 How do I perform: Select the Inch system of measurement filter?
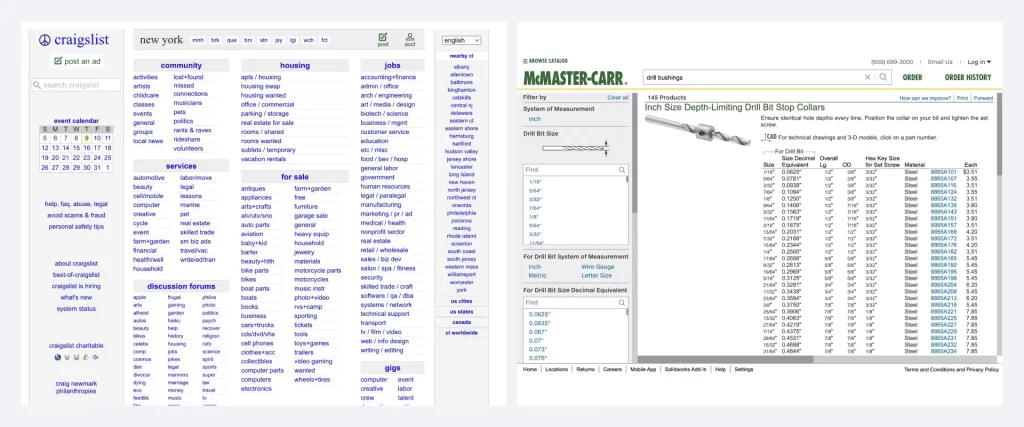pyautogui.click(x=535, y=119)
